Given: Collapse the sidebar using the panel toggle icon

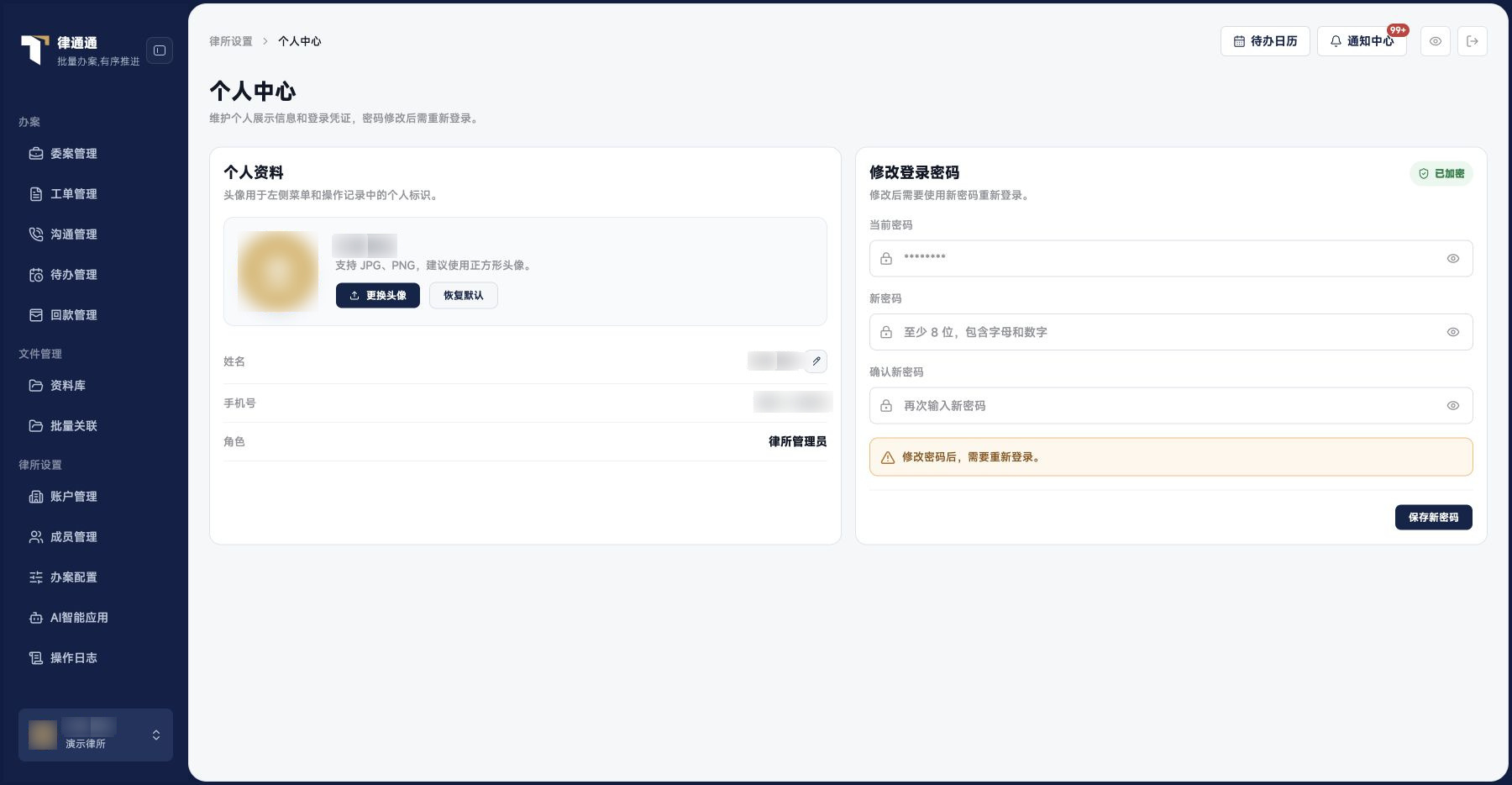Looking at the screenshot, I should pos(160,50).
